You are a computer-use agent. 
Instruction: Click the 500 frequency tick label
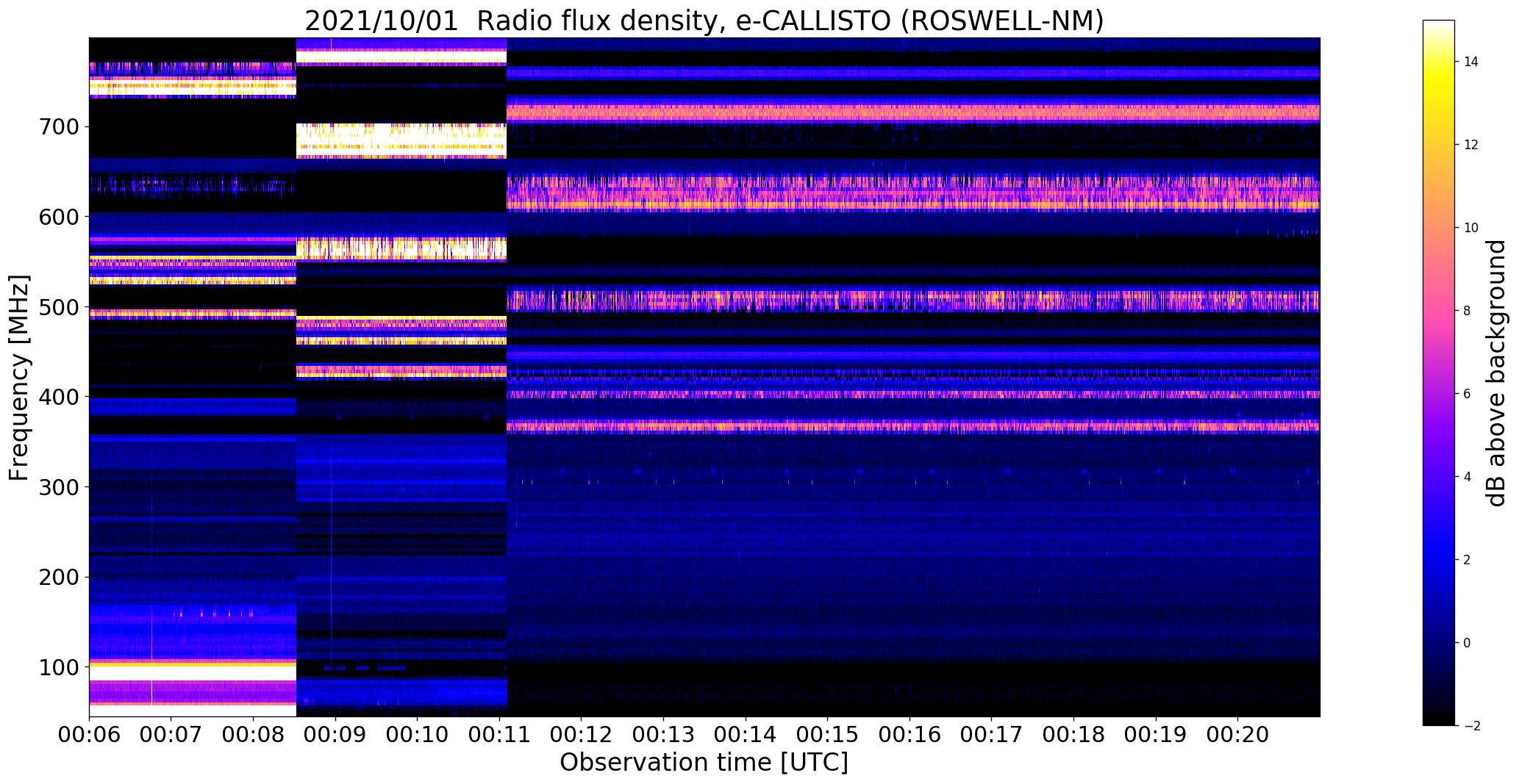tap(58, 307)
